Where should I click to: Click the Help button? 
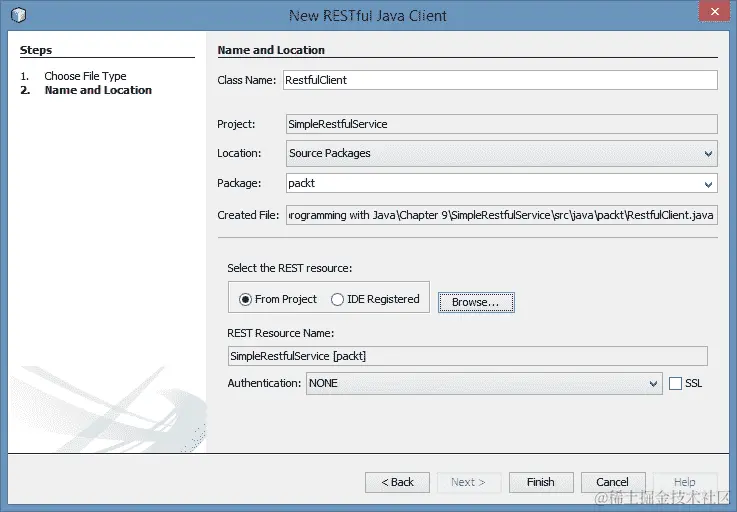[685, 482]
